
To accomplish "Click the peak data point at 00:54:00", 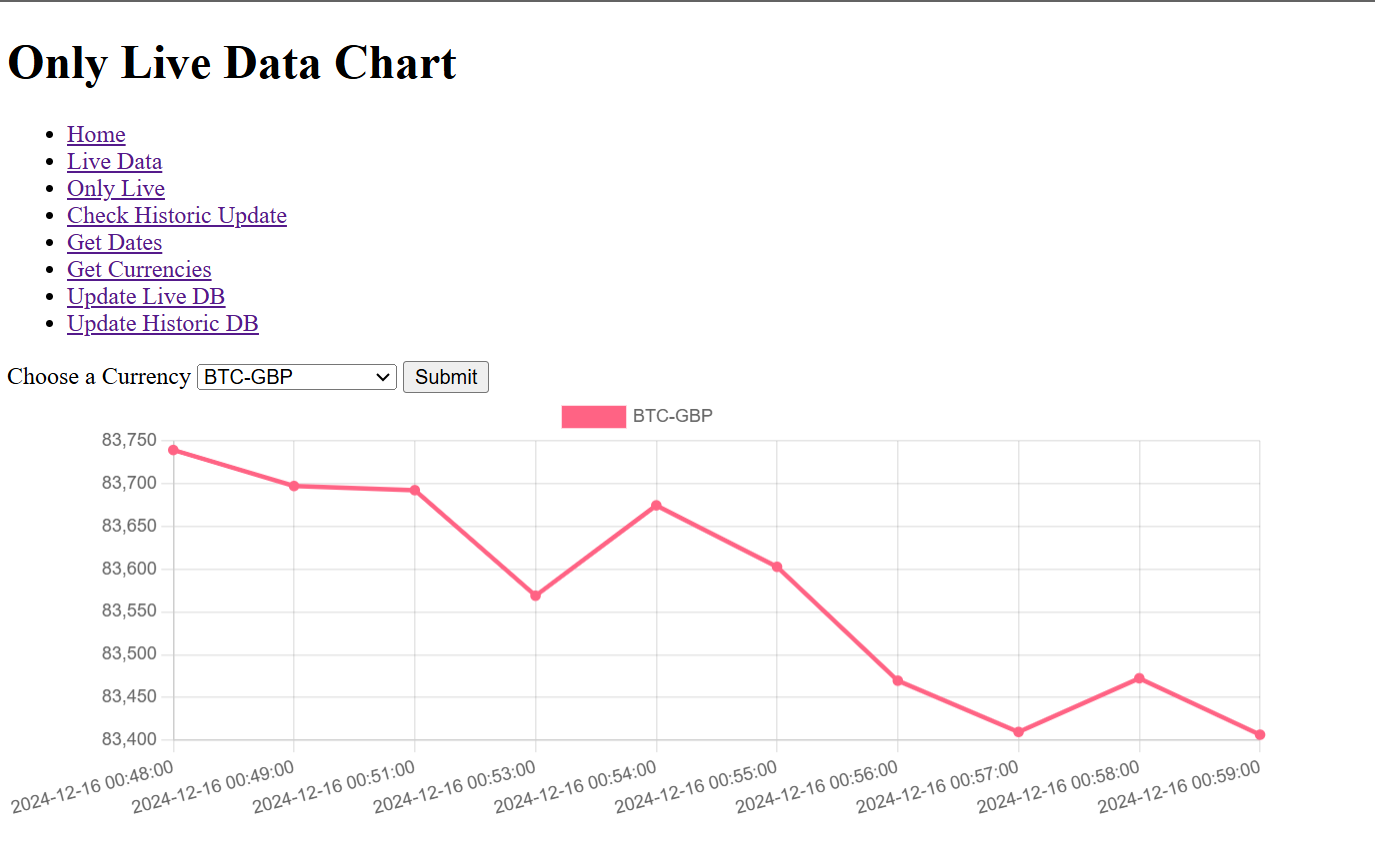I will point(655,505).
